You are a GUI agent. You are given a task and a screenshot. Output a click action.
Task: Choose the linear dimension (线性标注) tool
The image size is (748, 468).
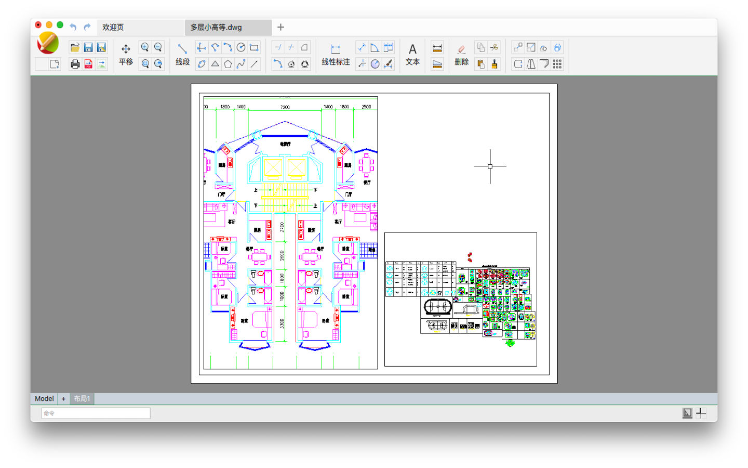335,54
